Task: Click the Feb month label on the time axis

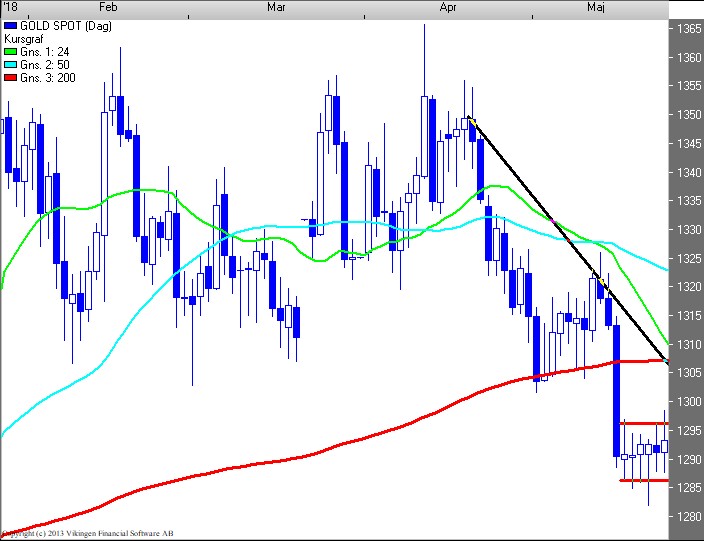Action: (x=106, y=7)
